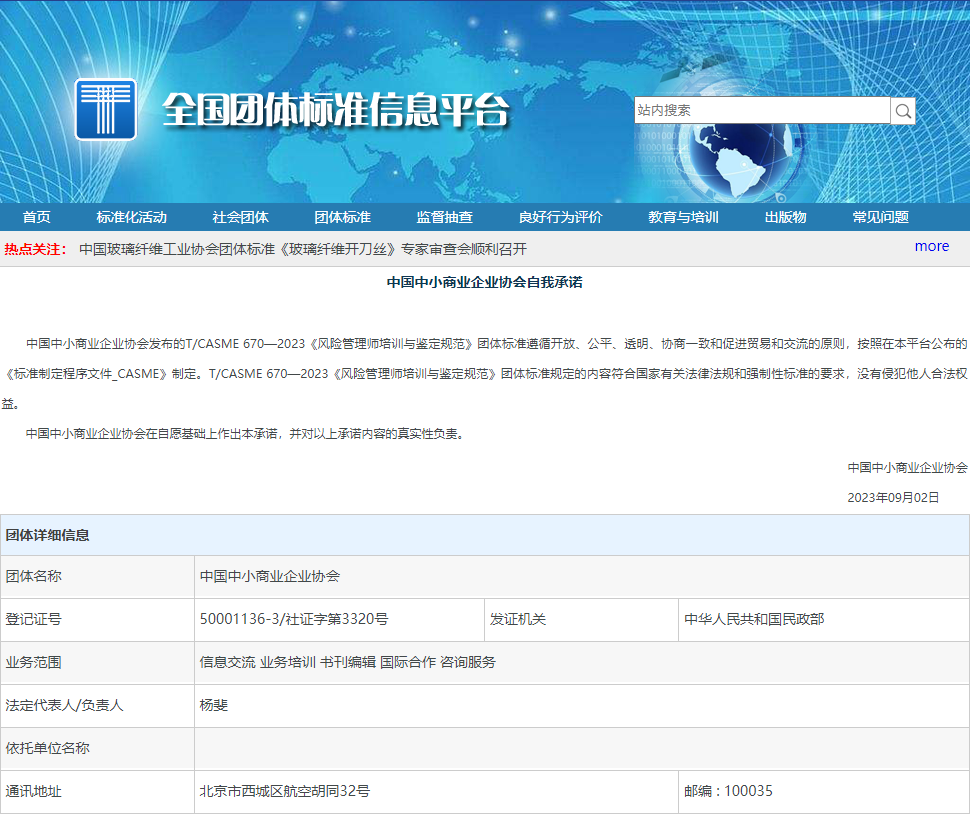Image resolution: width=970 pixels, height=816 pixels.
Task: Click the 团体详细信息 section header
Action: (x=48, y=535)
